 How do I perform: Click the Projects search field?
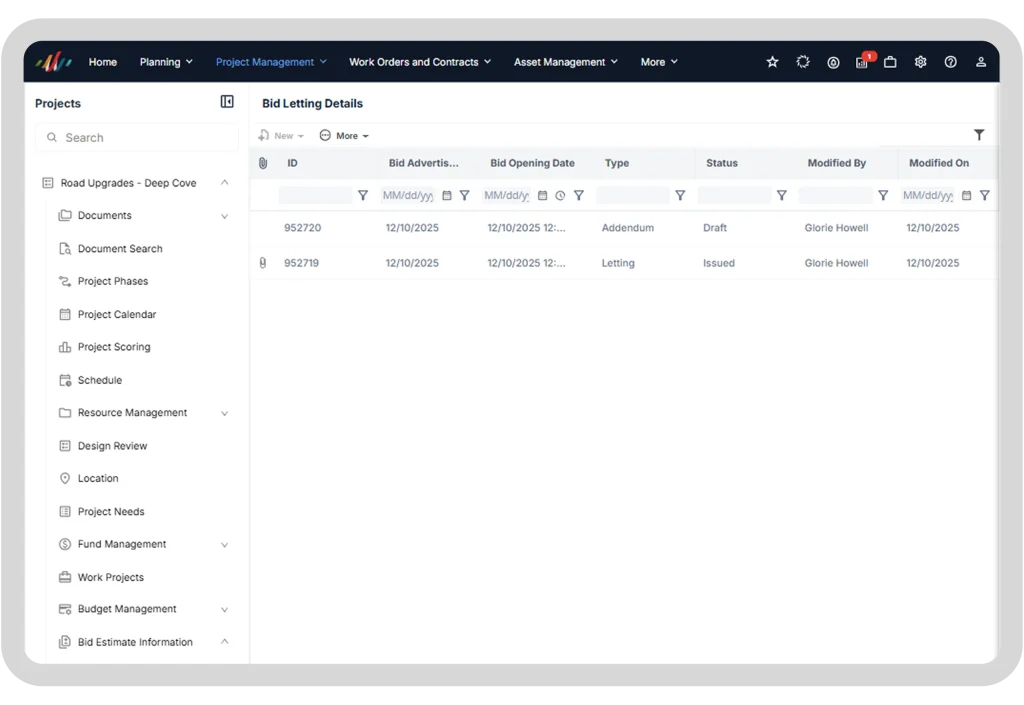pos(137,138)
